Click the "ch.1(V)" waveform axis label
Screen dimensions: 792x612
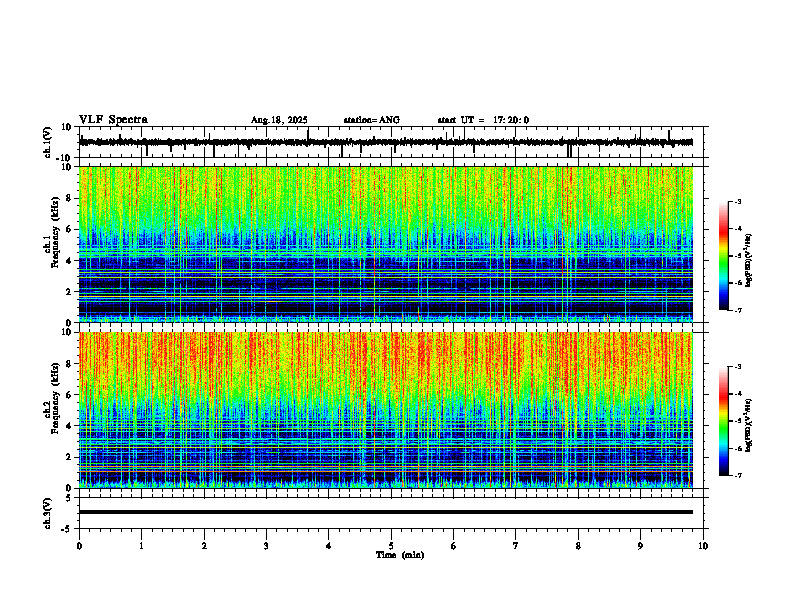pos(48,142)
